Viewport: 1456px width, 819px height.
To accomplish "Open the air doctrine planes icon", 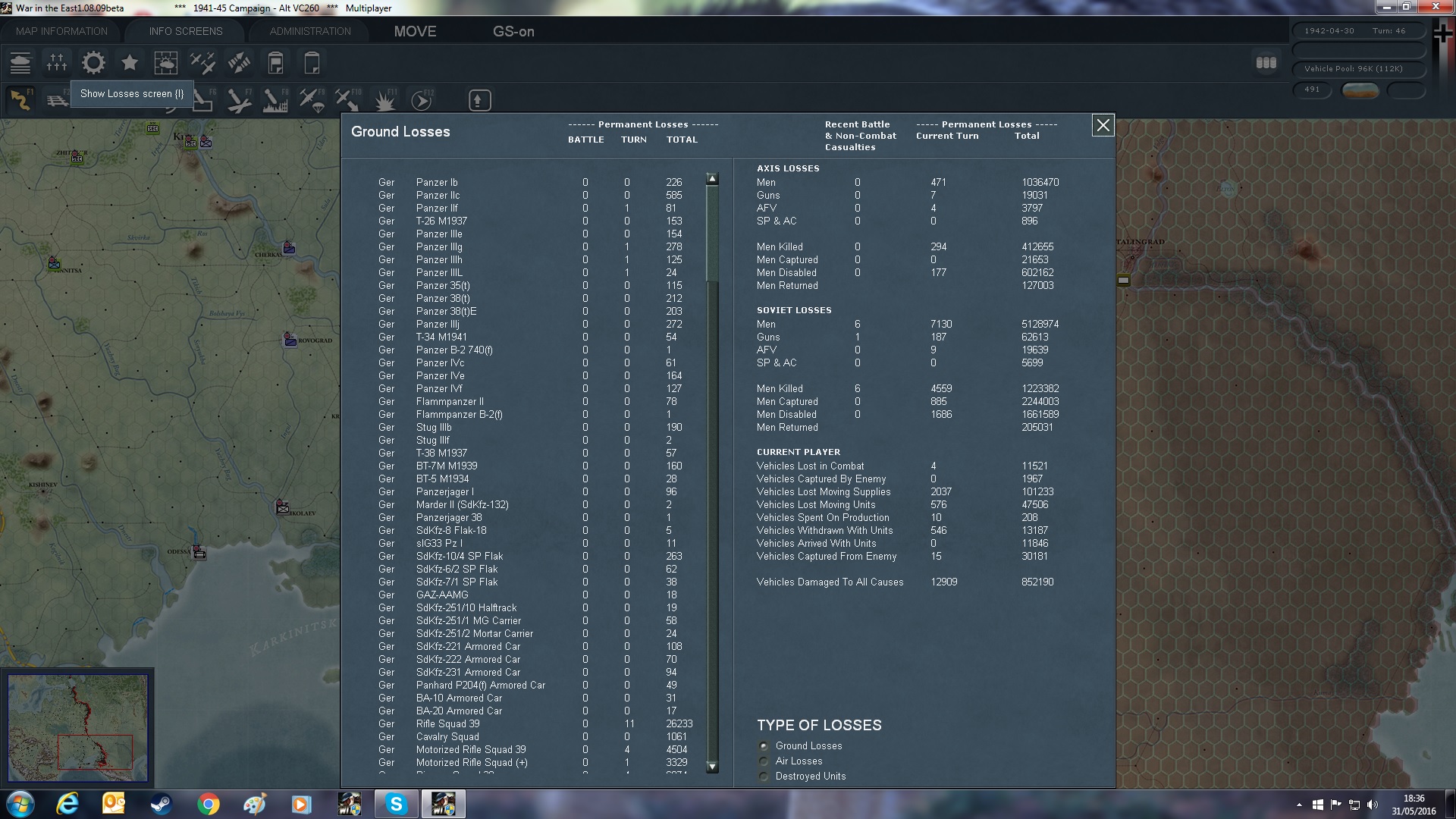I will pos(202,63).
